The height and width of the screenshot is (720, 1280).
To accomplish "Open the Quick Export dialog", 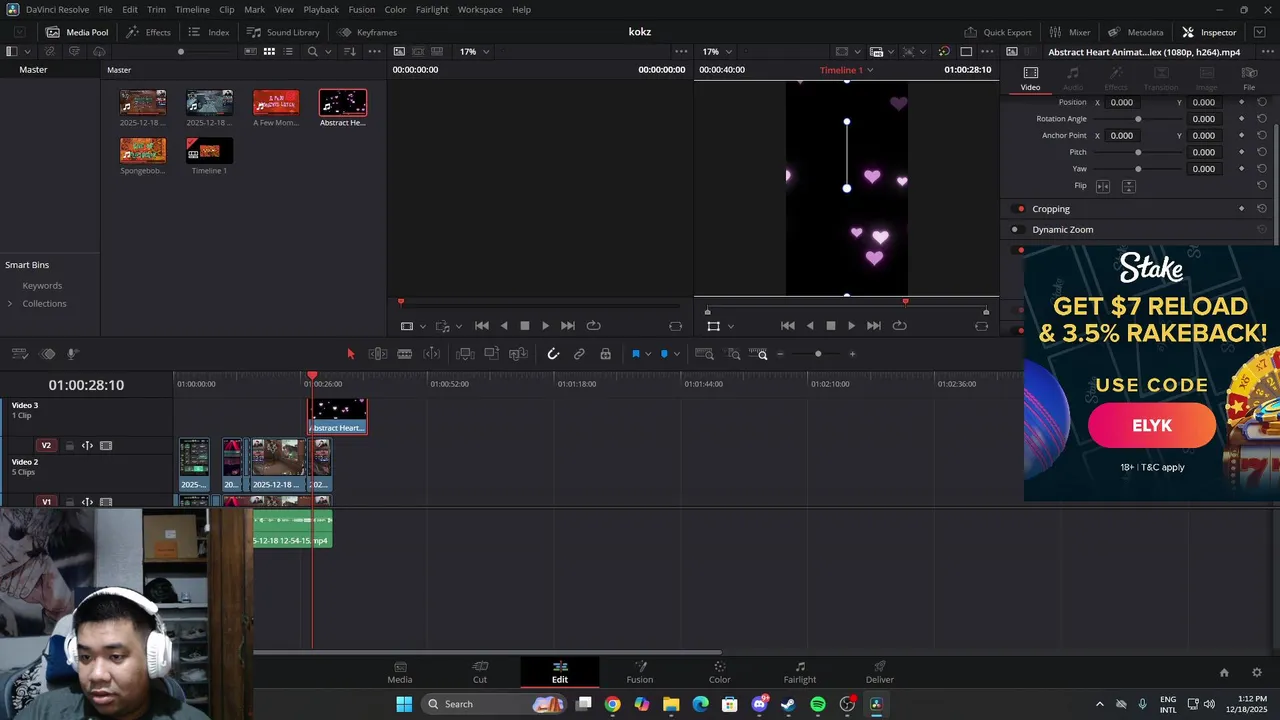I will pos(998,32).
